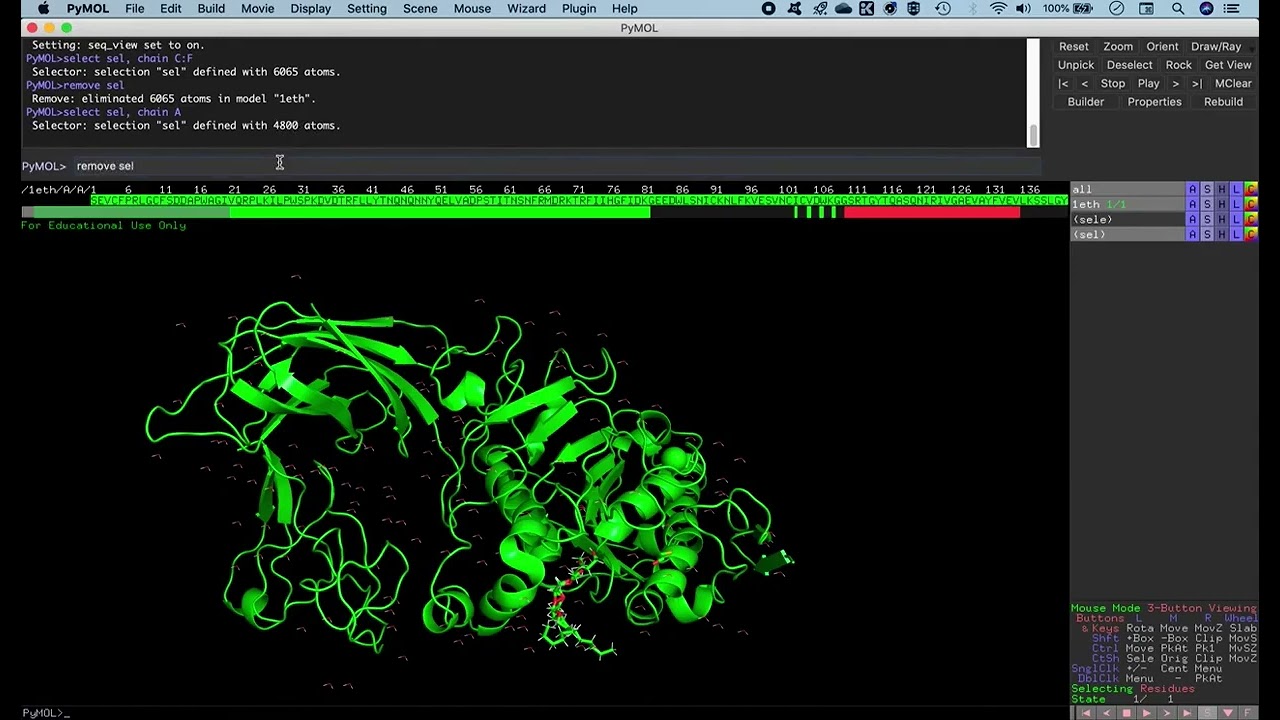This screenshot has height=720, width=1280.
Task: Open Color menu for object 'all'
Action: pyautogui.click(x=1251, y=189)
